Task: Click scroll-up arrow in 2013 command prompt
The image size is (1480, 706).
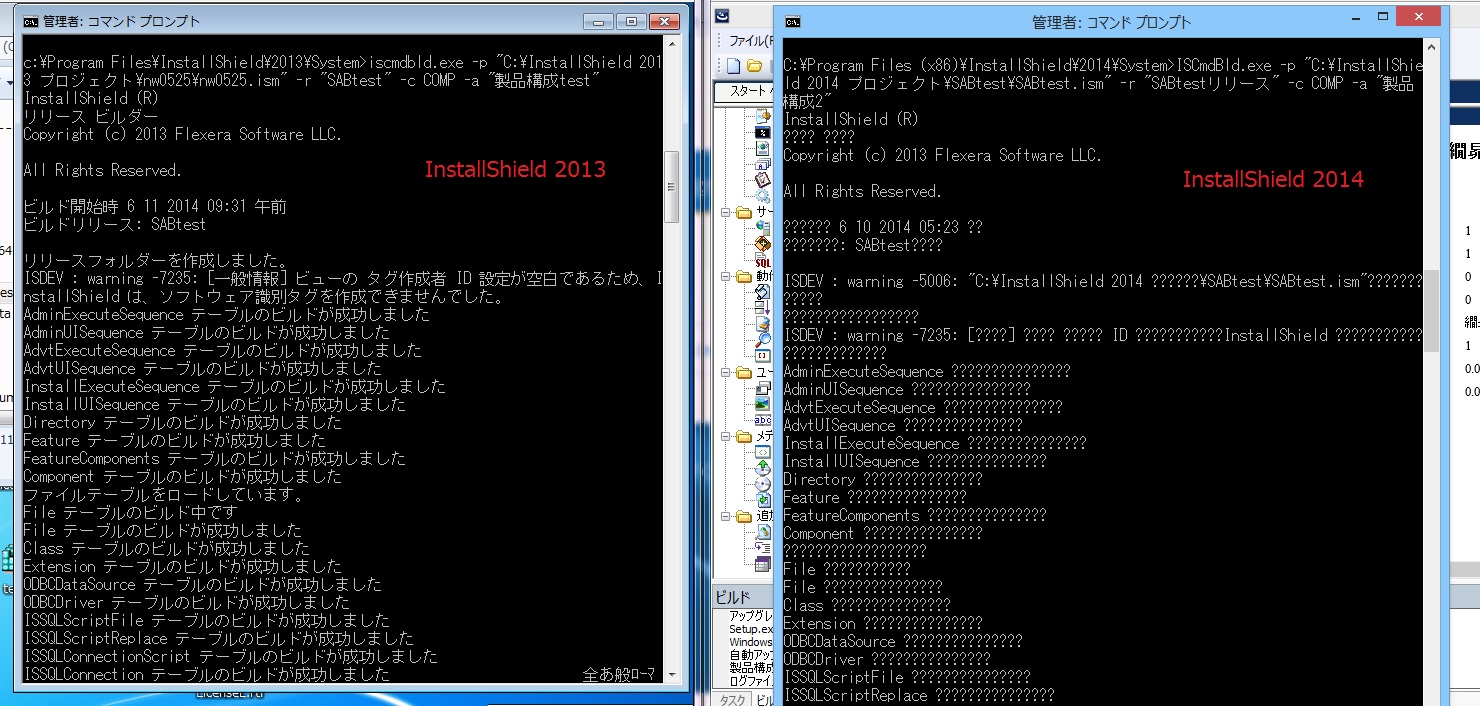Action: tap(672, 46)
